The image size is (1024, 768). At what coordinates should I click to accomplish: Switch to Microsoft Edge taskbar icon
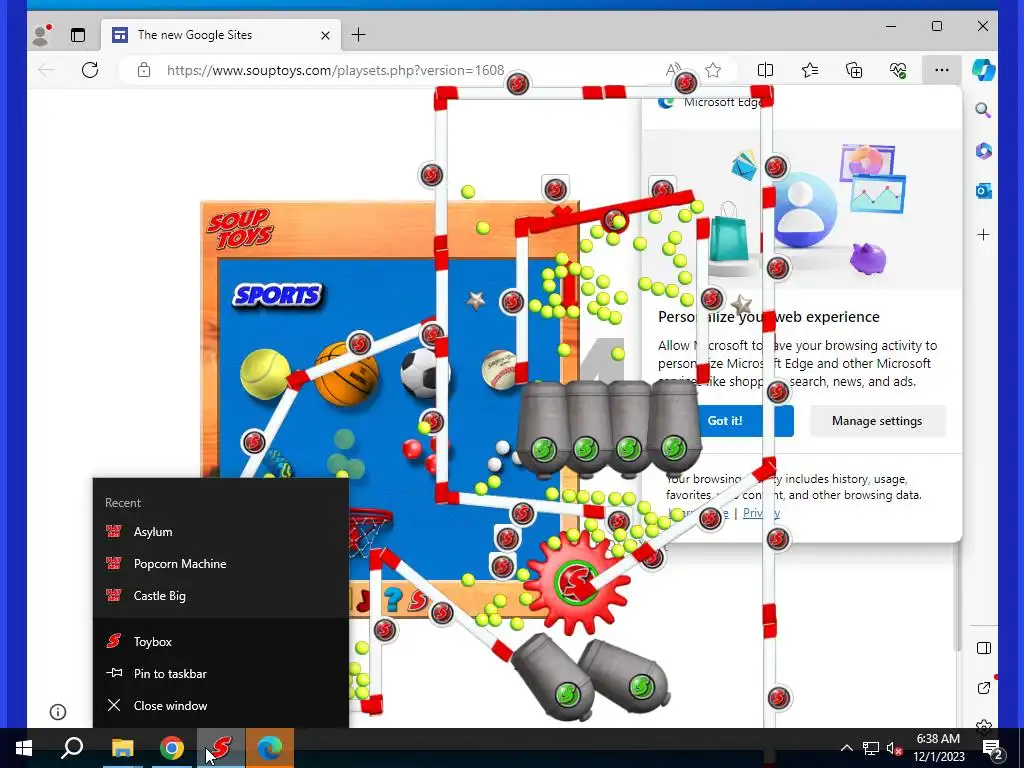[x=270, y=748]
